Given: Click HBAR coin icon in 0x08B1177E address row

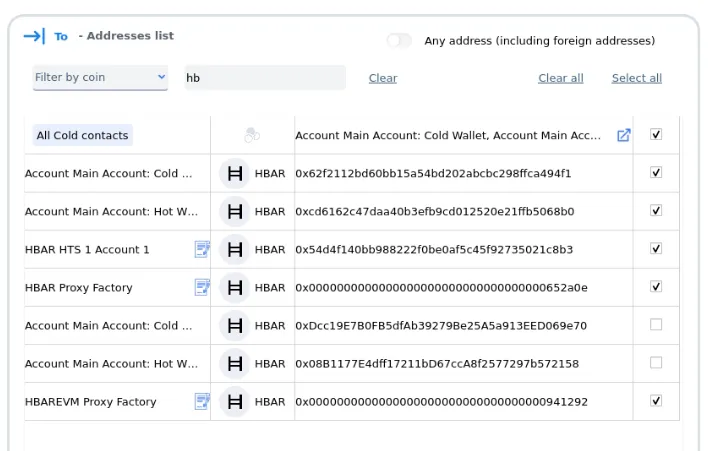Looking at the screenshot, I should 235,363.
